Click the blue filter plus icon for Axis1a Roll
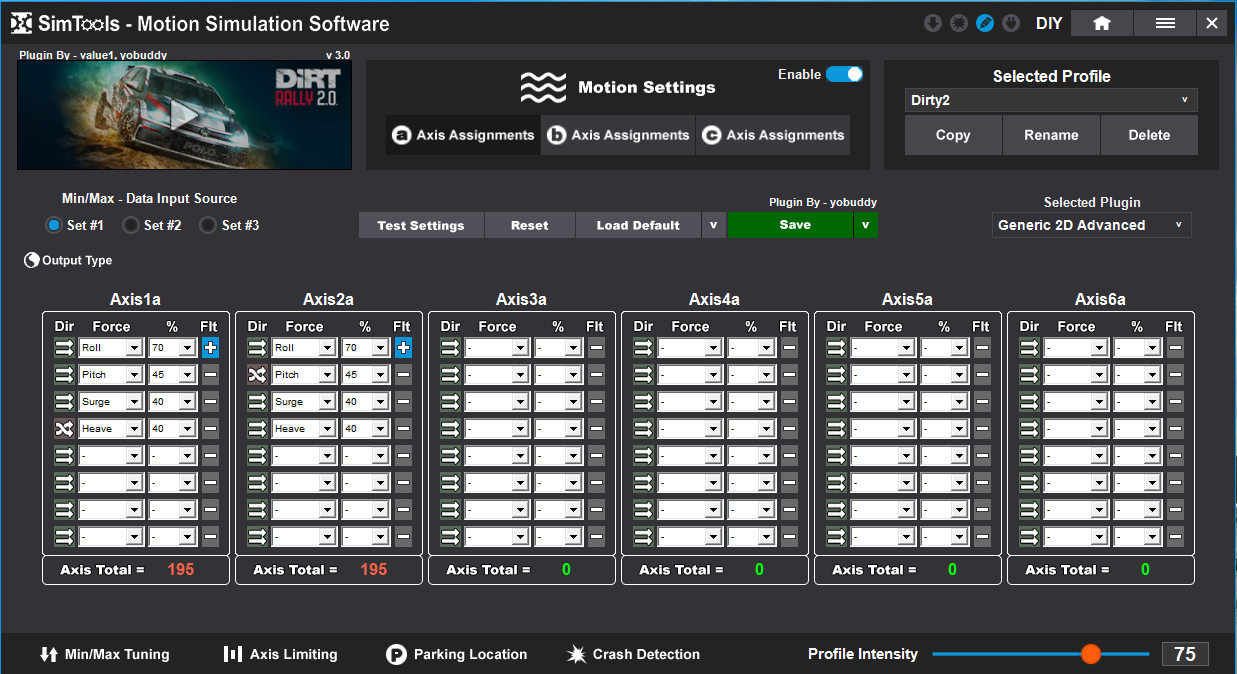 pos(210,347)
